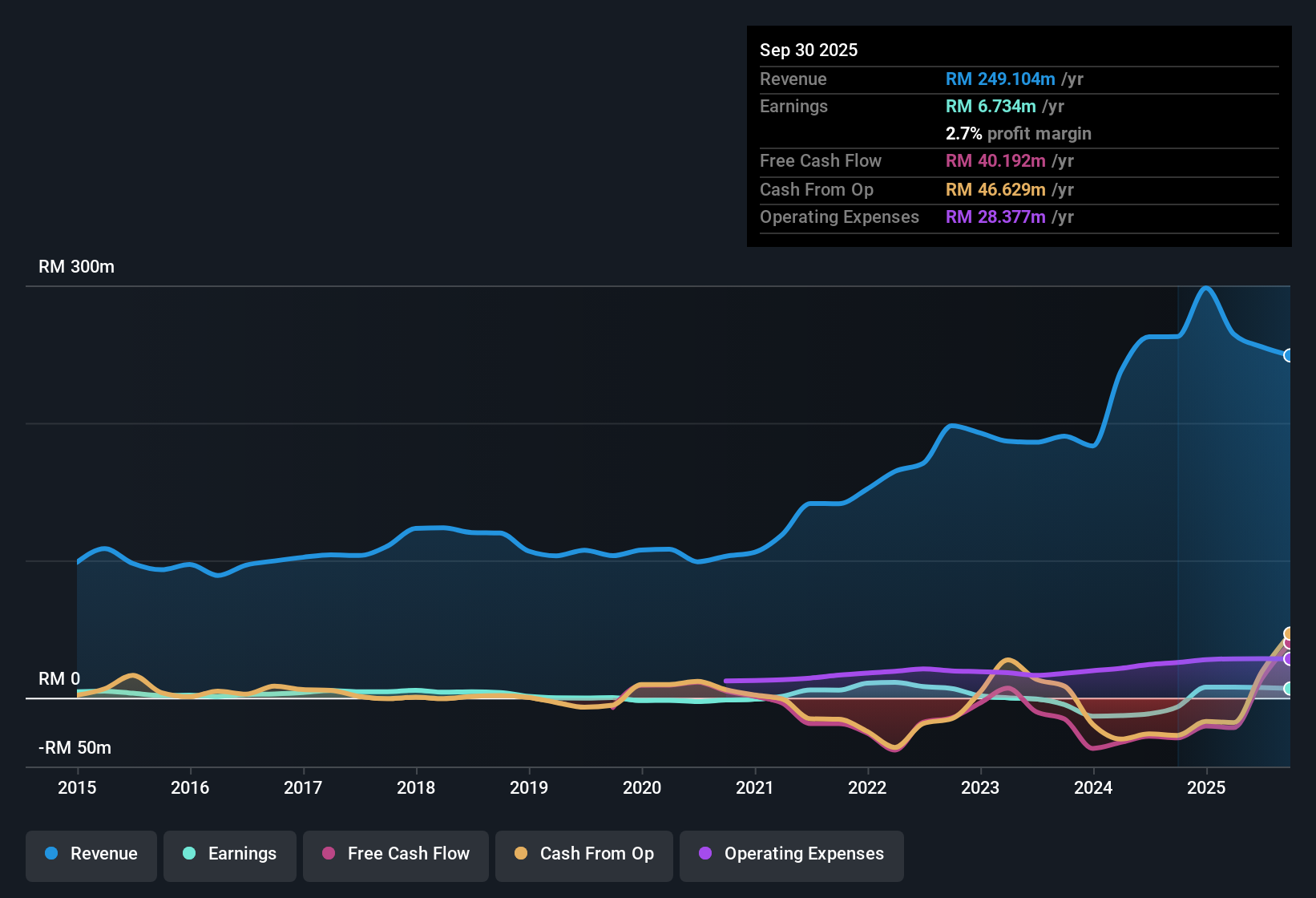Enable the Cash From Op series

[x=583, y=854]
